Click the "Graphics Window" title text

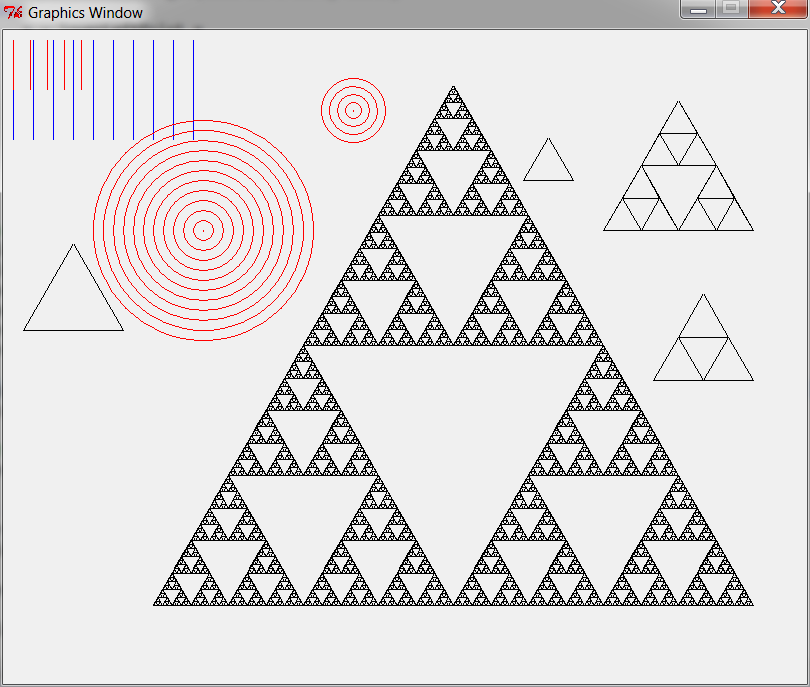[85, 13]
